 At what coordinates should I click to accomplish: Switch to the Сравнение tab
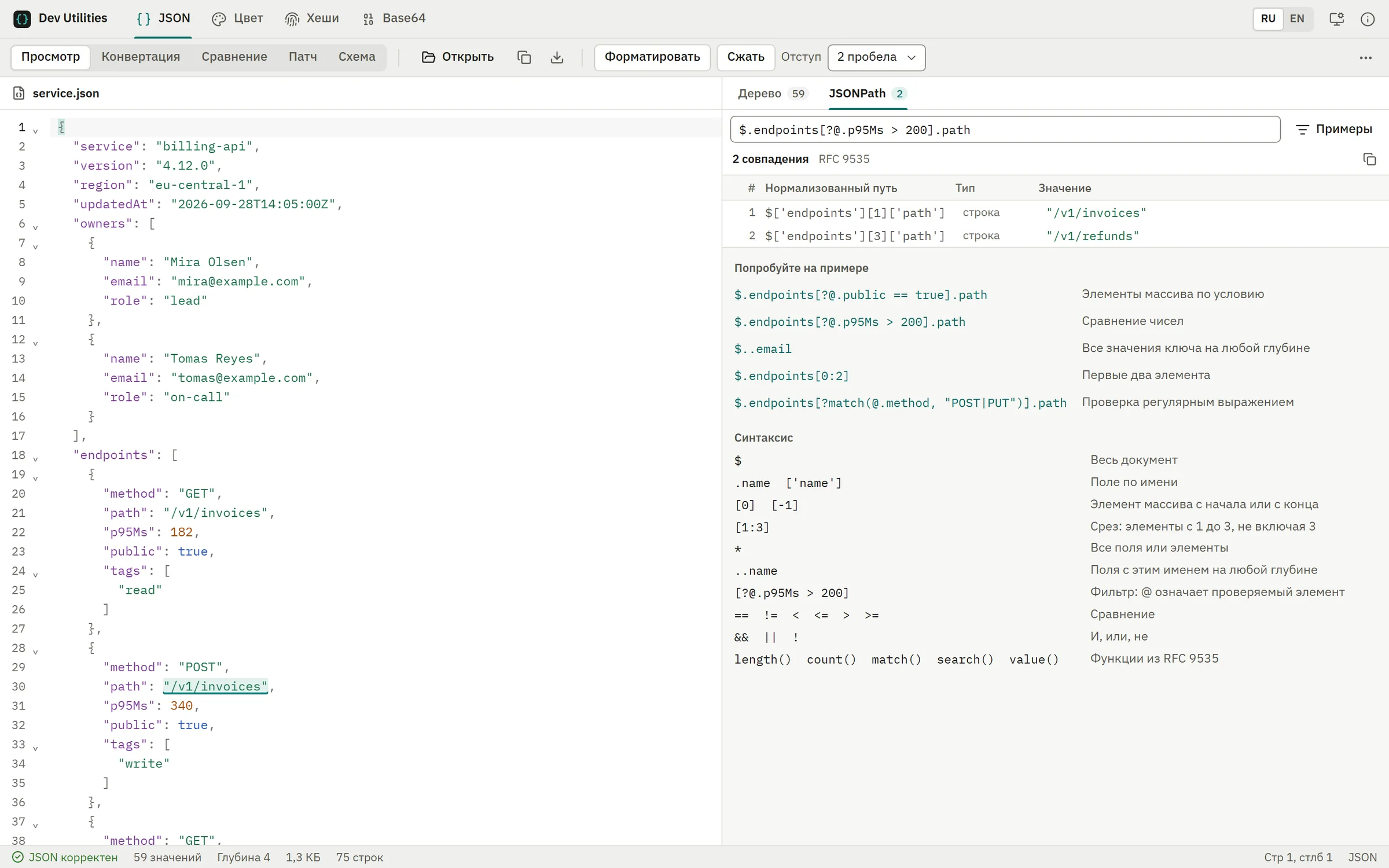coord(234,57)
